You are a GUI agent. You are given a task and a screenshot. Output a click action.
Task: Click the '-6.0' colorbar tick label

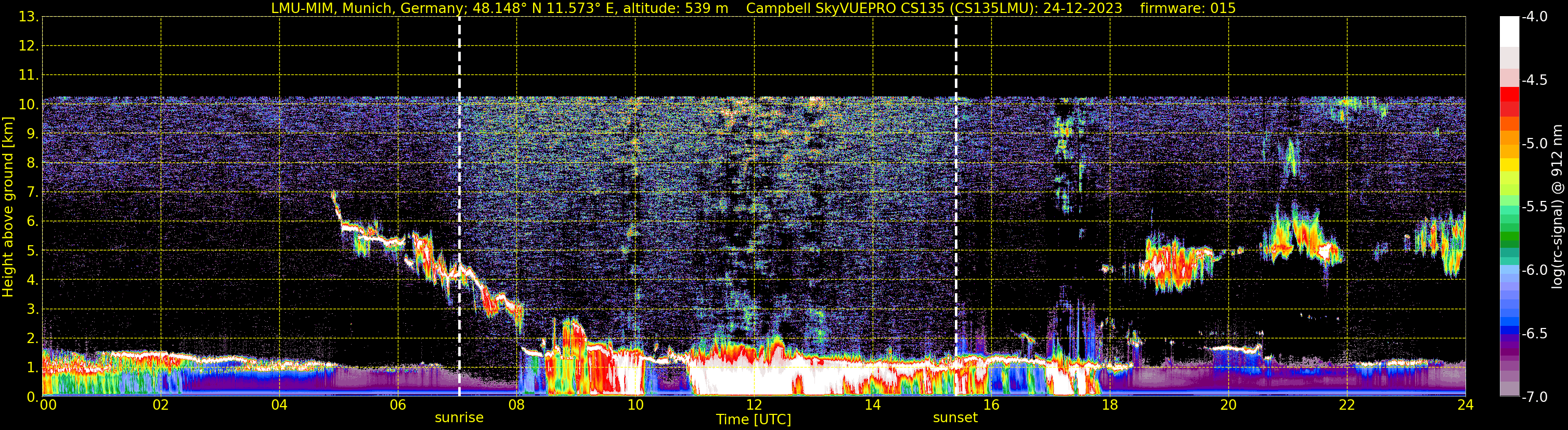coord(1535,270)
